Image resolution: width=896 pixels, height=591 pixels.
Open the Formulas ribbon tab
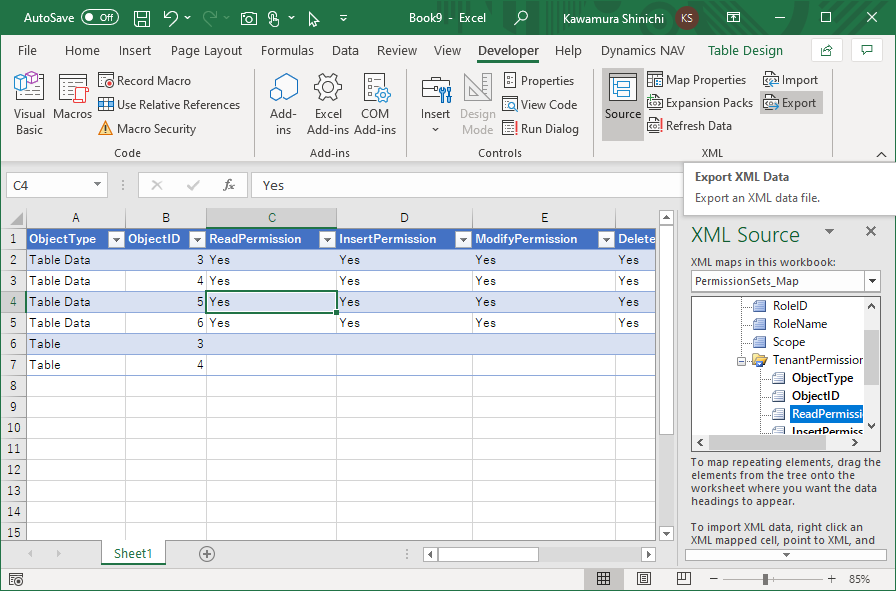click(286, 51)
